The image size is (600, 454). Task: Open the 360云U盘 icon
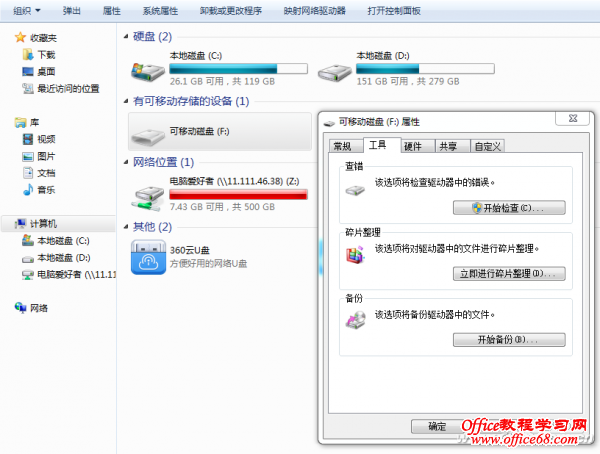coord(148,257)
